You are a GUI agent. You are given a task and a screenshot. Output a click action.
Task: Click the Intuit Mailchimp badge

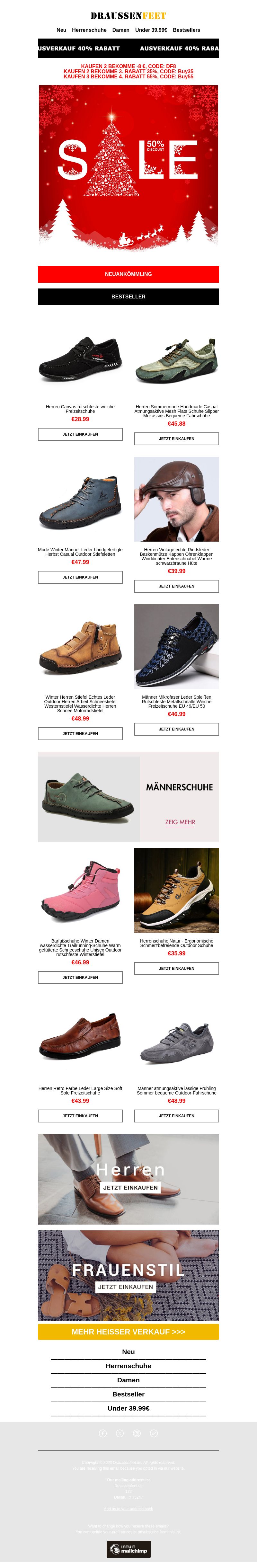128,1549
